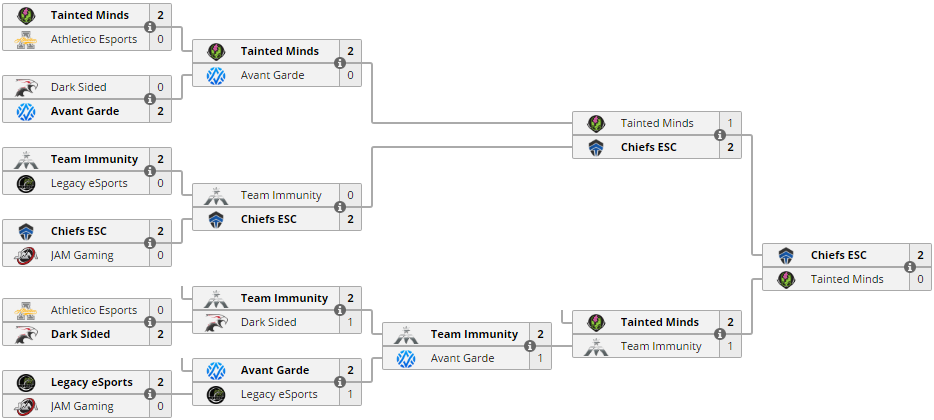This screenshot has height=420, width=934.
Task: Click JAM Gaming logo in match against Chiefs ESC
Action: (x=26, y=255)
